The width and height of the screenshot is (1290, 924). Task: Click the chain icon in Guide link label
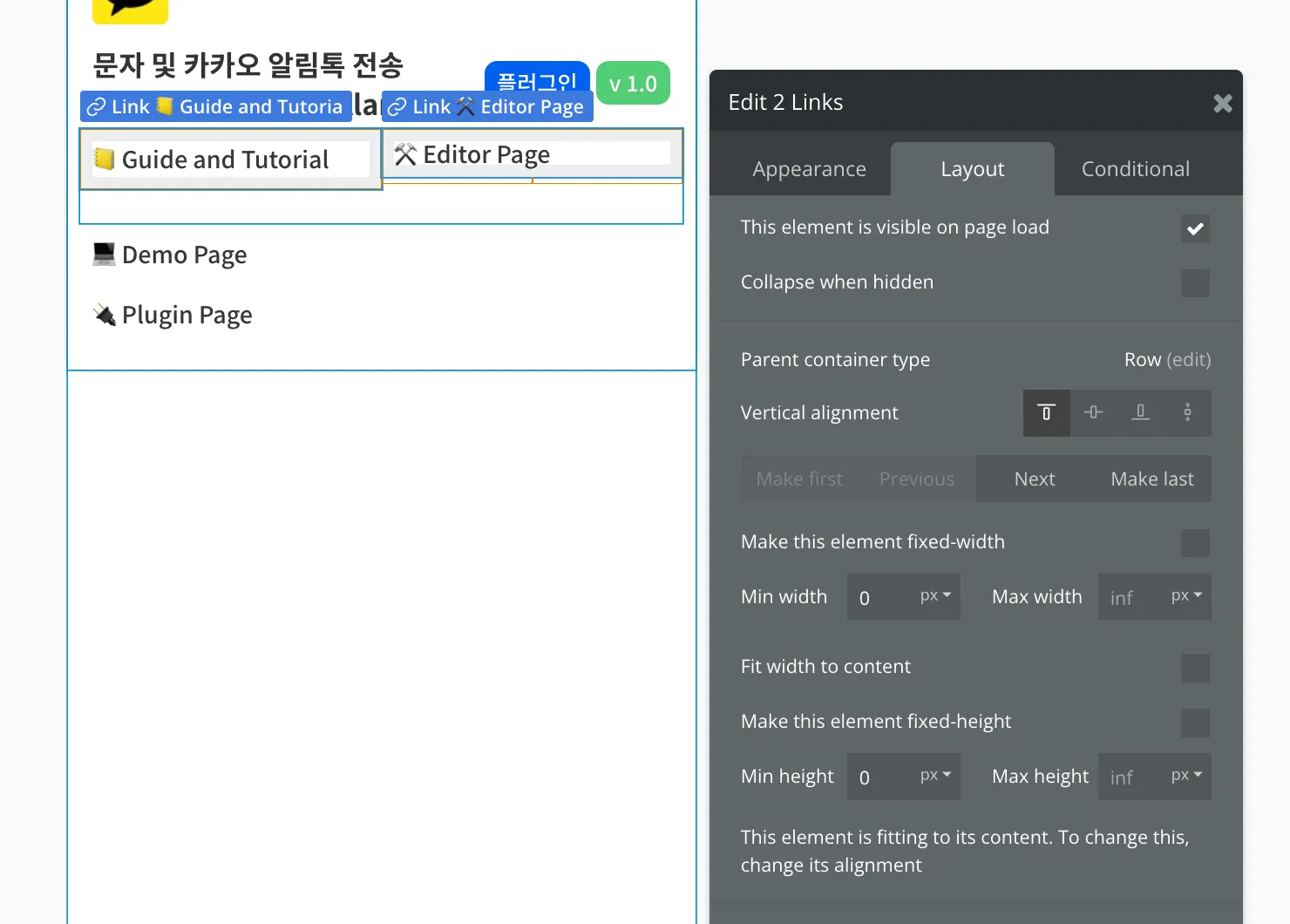pos(96,107)
